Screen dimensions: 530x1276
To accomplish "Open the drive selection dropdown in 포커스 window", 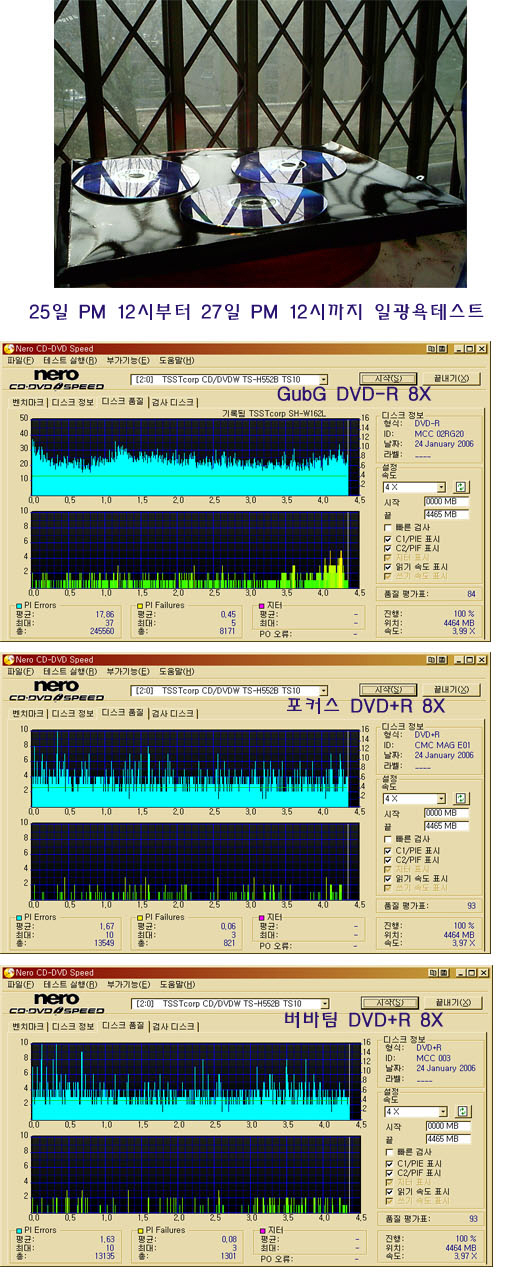I will (323, 692).
